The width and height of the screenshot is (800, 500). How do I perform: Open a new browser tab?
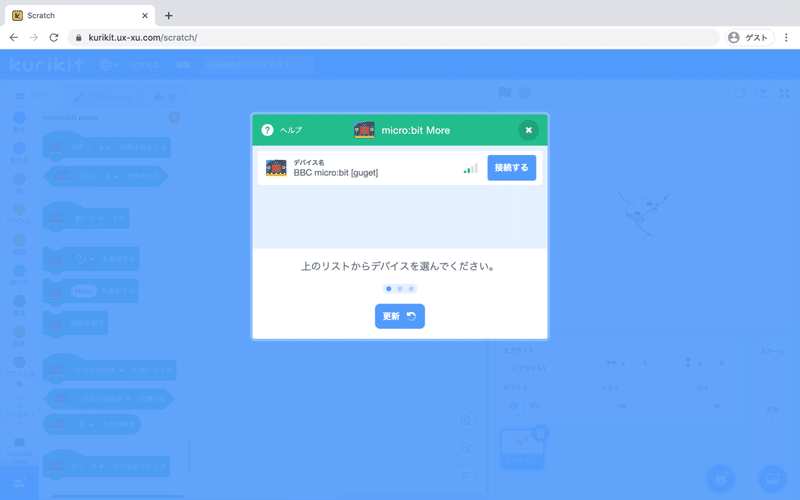[168, 15]
